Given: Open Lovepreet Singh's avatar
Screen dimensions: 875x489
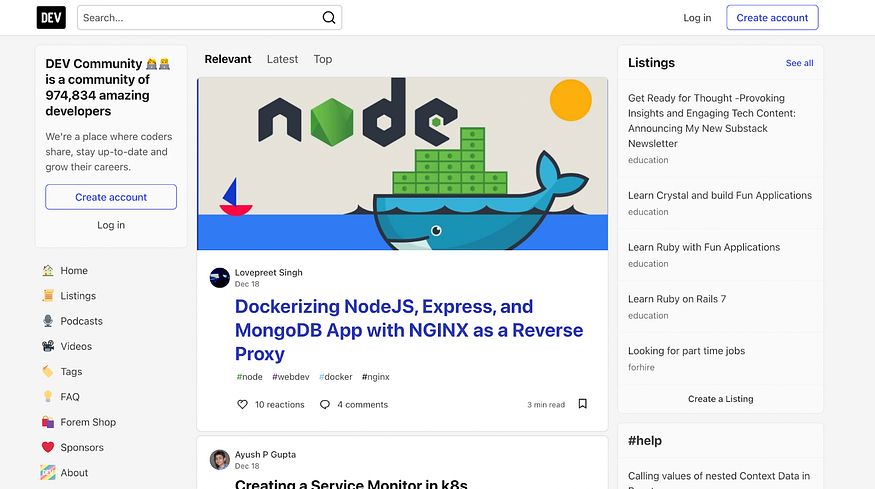Looking at the screenshot, I should pos(219,277).
